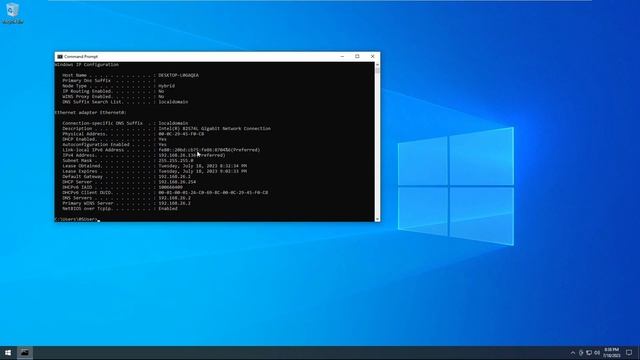The height and width of the screenshot is (360, 640).
Task: Click the 'DHCP Enabled' line
Action: [x=115, y=139]
